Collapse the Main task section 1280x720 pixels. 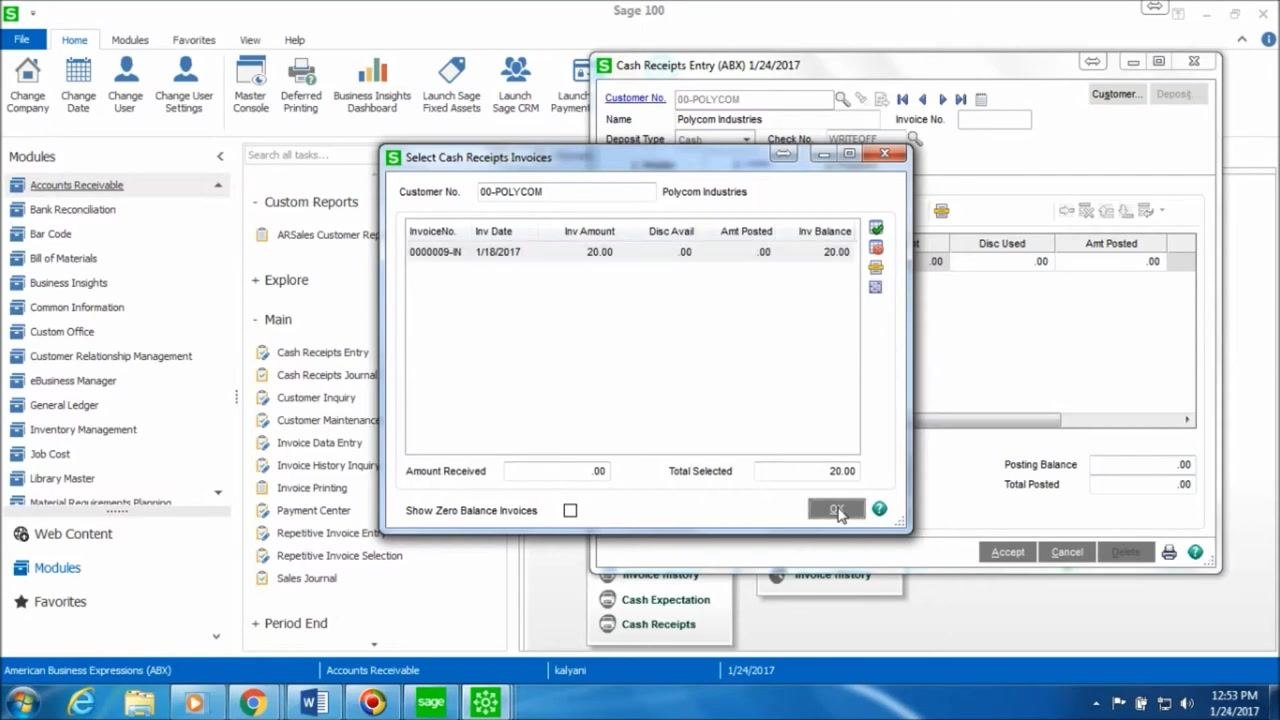pyautogui.click(x=255, y=319)
